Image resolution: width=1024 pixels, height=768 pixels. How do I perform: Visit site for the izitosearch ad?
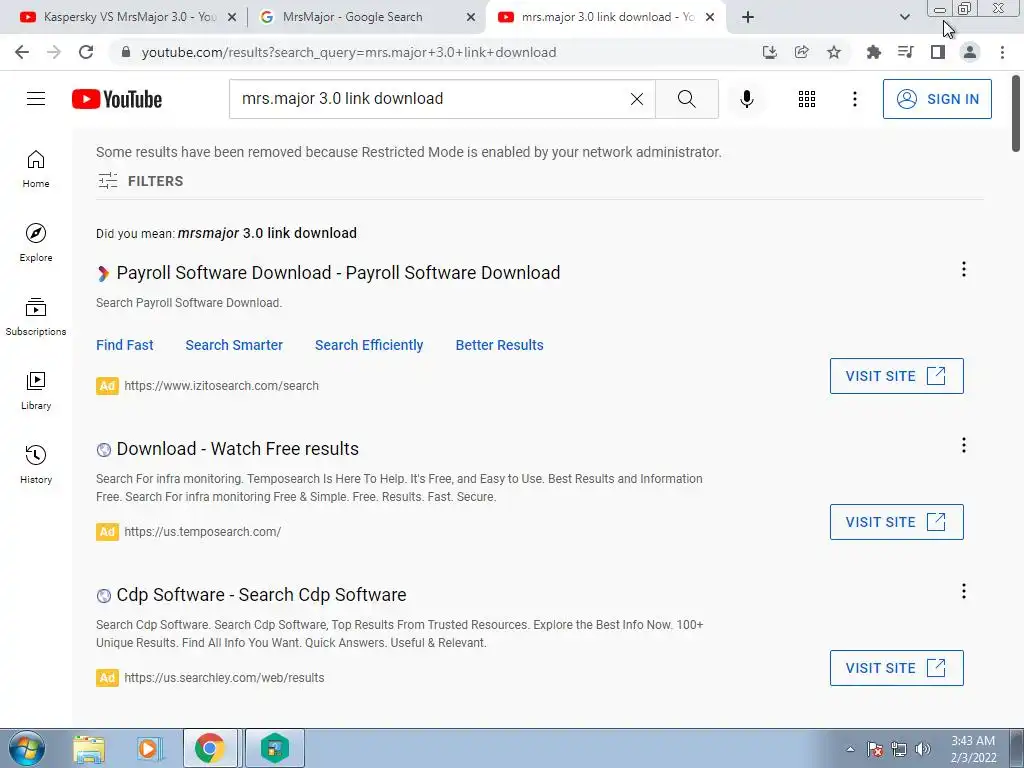click(897, 376)
